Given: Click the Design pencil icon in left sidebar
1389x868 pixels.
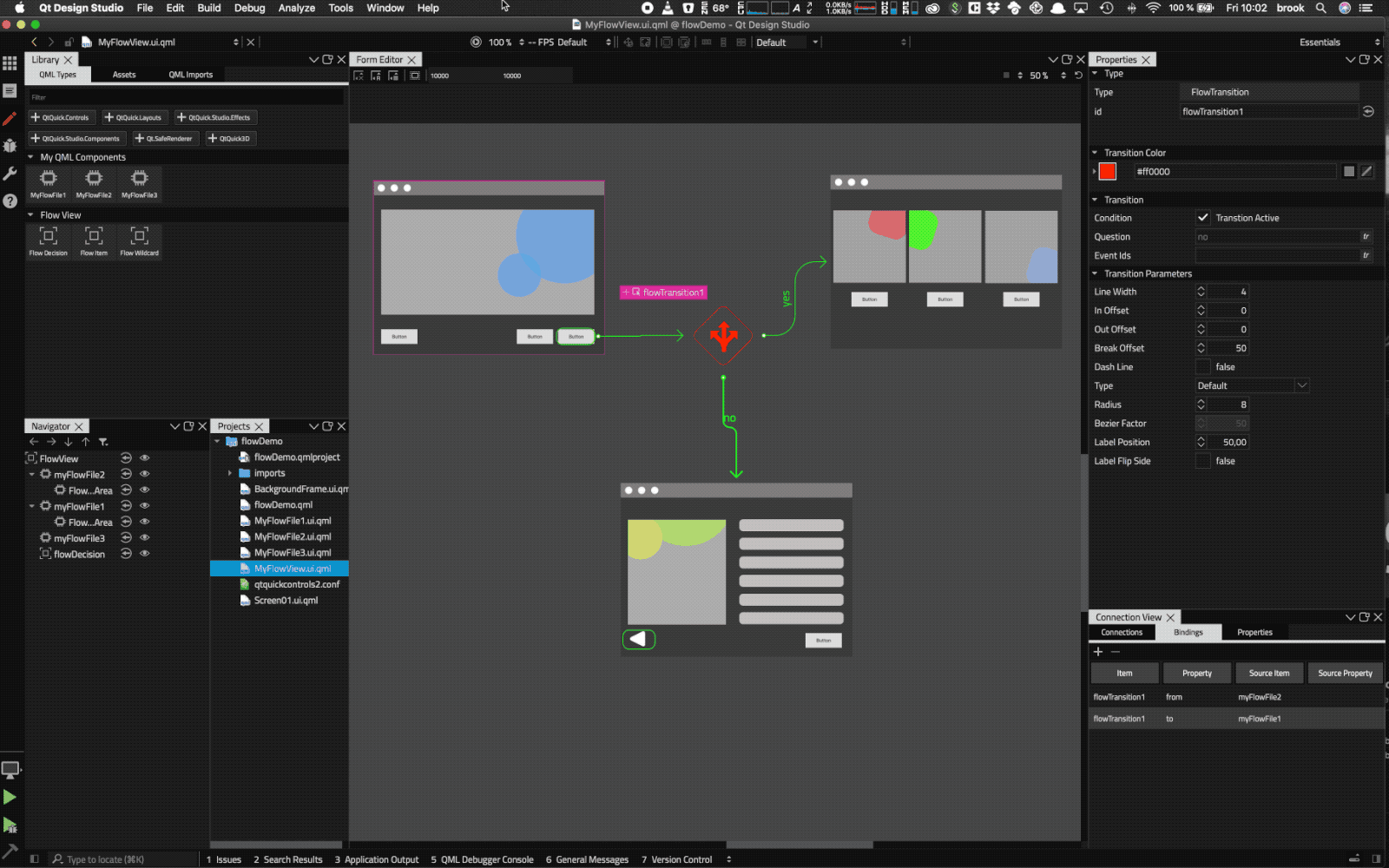Looking at the screenshot, I should (10, 119).
